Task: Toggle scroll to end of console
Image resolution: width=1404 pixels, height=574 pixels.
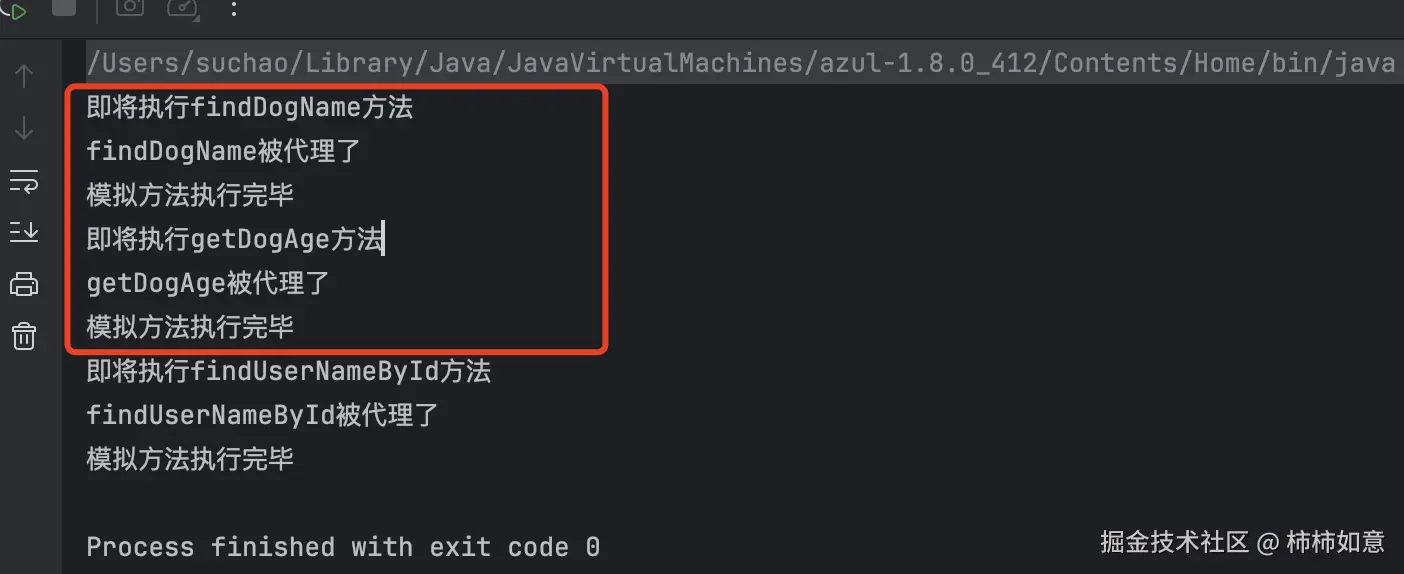Action: tap(24, 232)
